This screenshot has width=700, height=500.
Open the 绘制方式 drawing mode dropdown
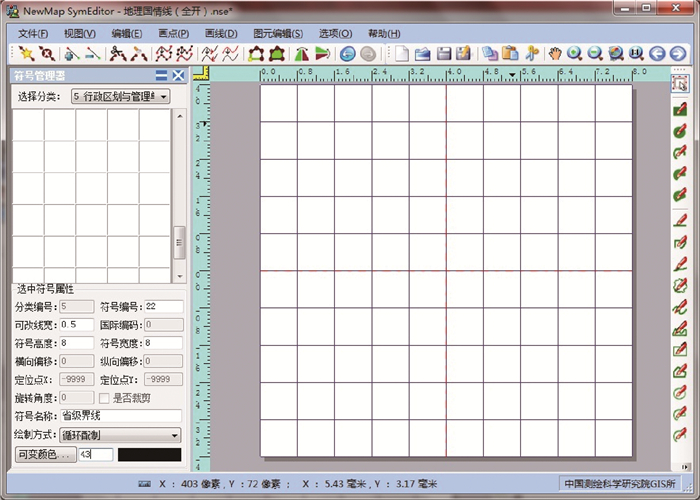coord(121,435)
